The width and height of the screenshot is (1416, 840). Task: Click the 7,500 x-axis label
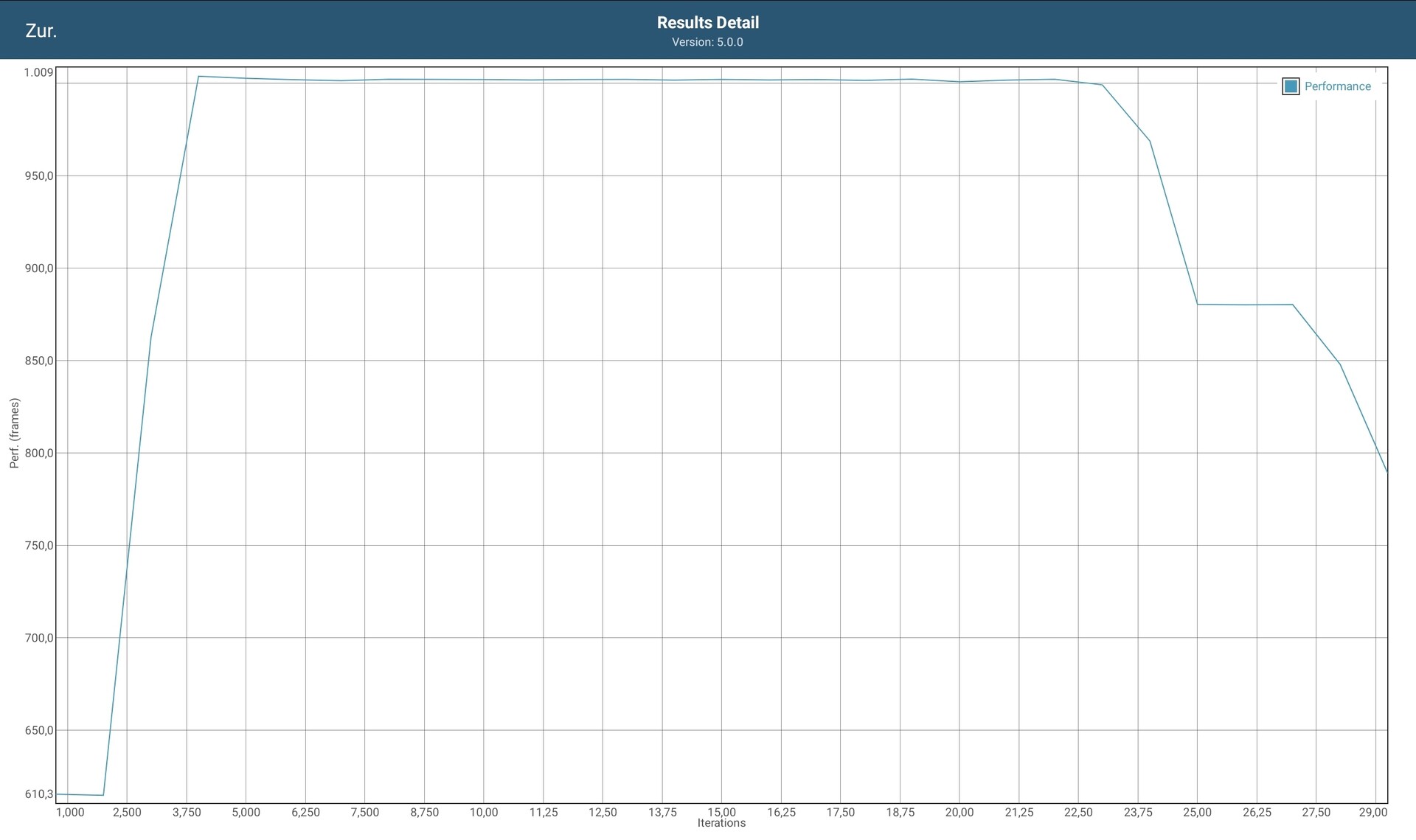coord(364,812)
